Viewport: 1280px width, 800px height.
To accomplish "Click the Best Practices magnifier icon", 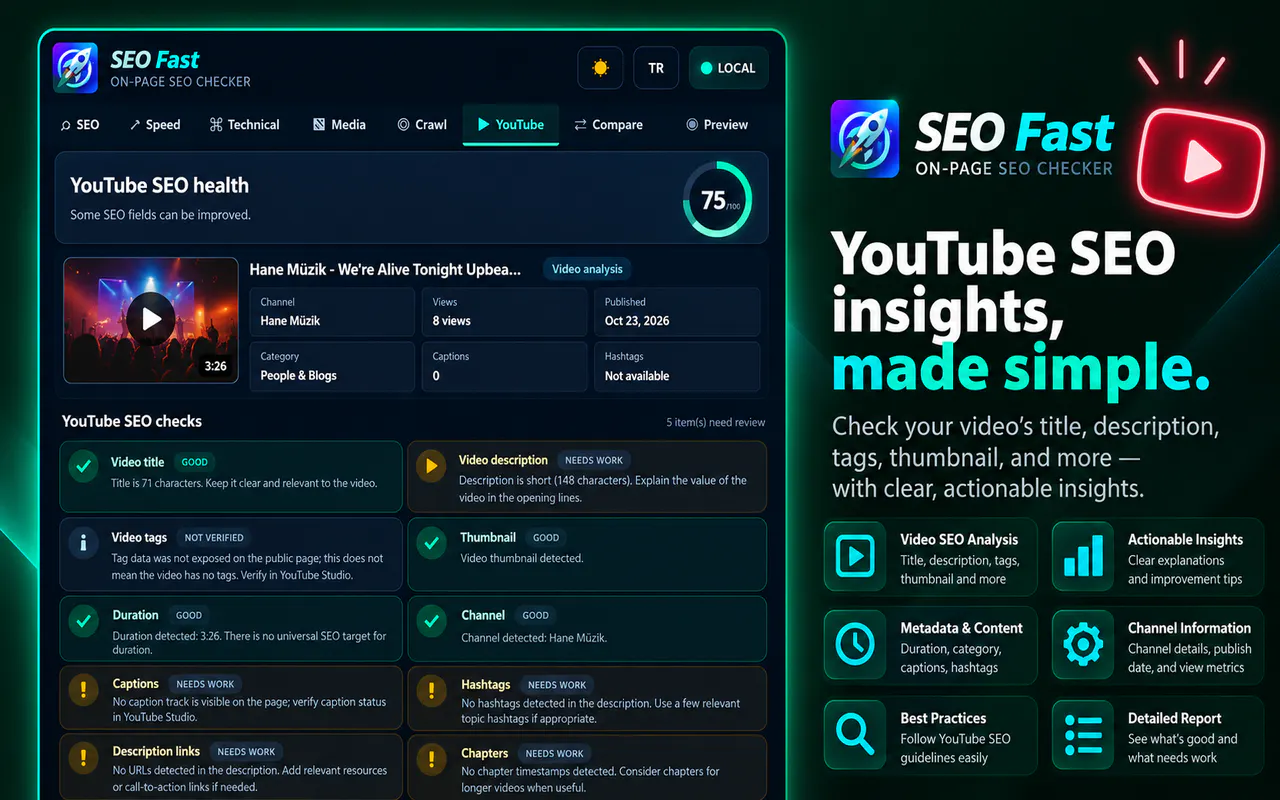I will click(854, 734).
